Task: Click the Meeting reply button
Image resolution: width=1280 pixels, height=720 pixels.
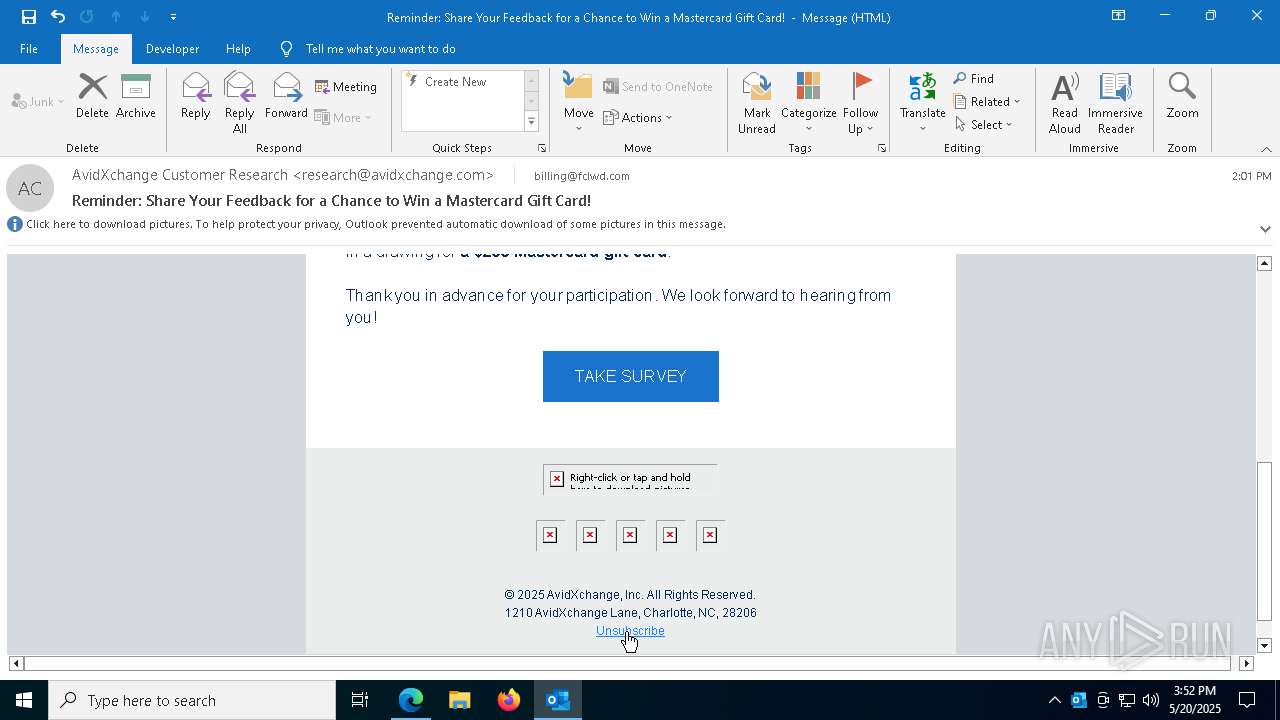Action: [x=346, y=87]
